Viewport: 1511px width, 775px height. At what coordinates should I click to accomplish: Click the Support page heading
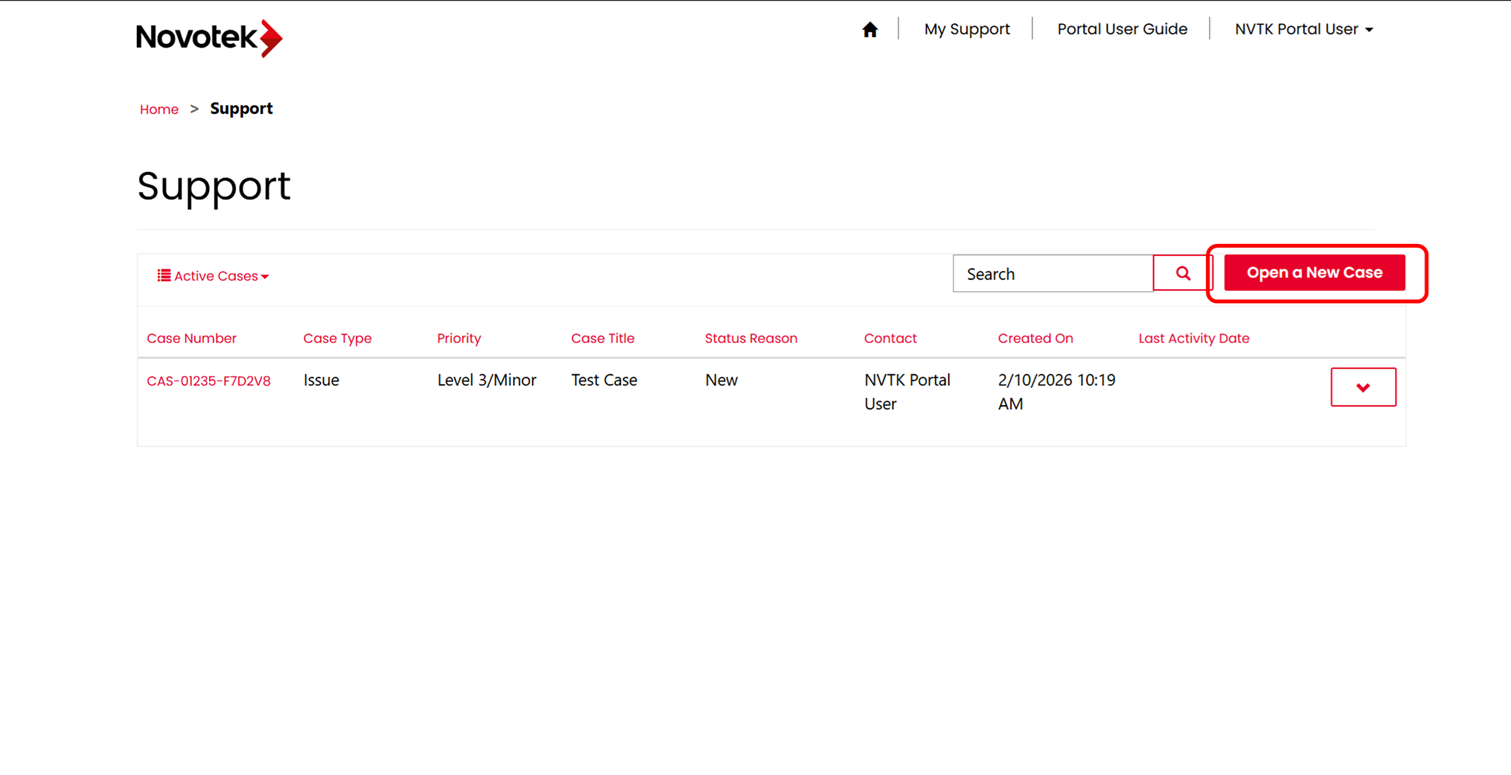point(214,186)
